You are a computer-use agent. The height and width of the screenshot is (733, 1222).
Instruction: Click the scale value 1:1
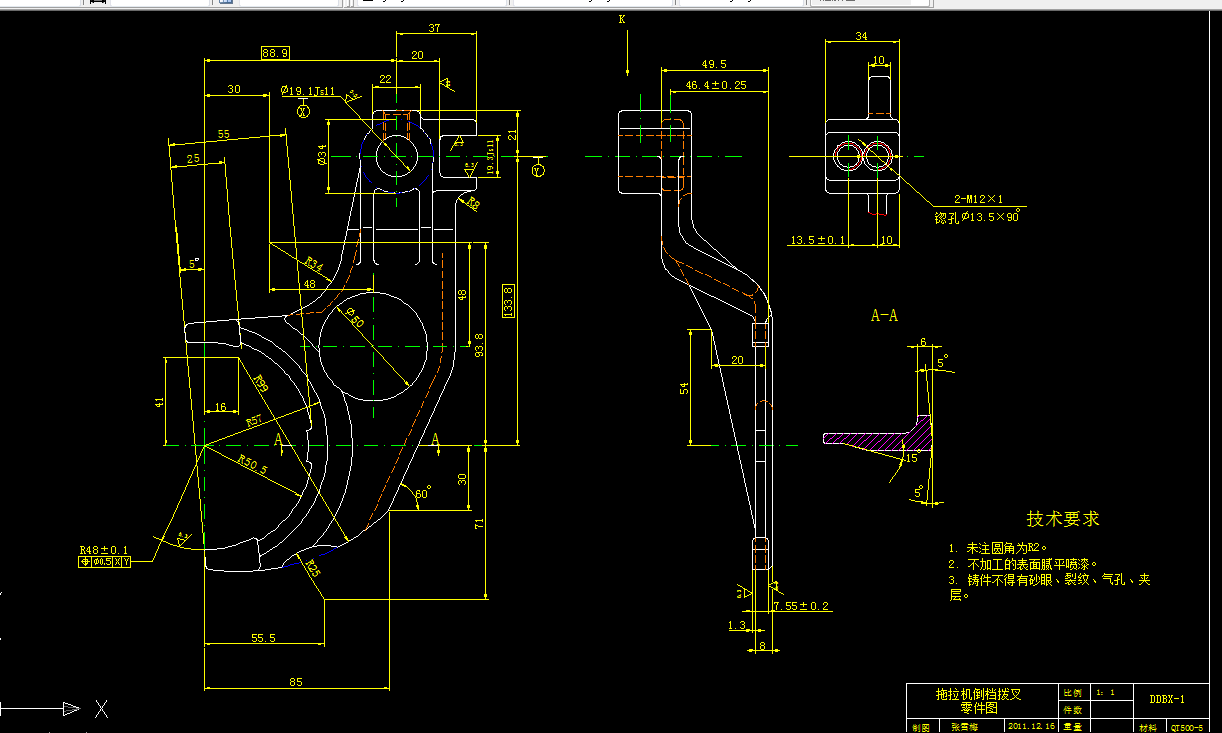point(1105,692)
